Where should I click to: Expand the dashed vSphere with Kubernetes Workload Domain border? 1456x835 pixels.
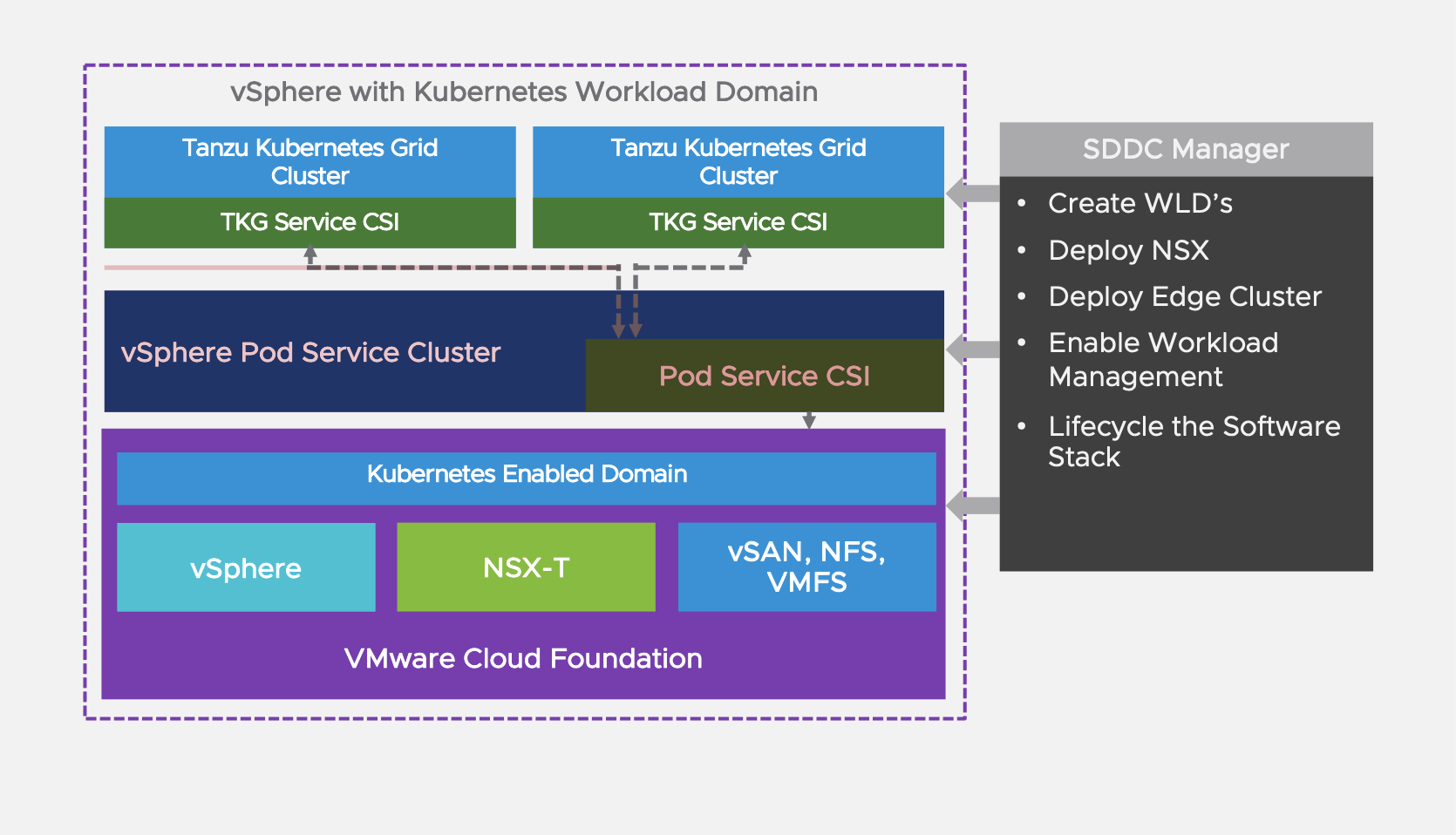click(x=523, y=64)
